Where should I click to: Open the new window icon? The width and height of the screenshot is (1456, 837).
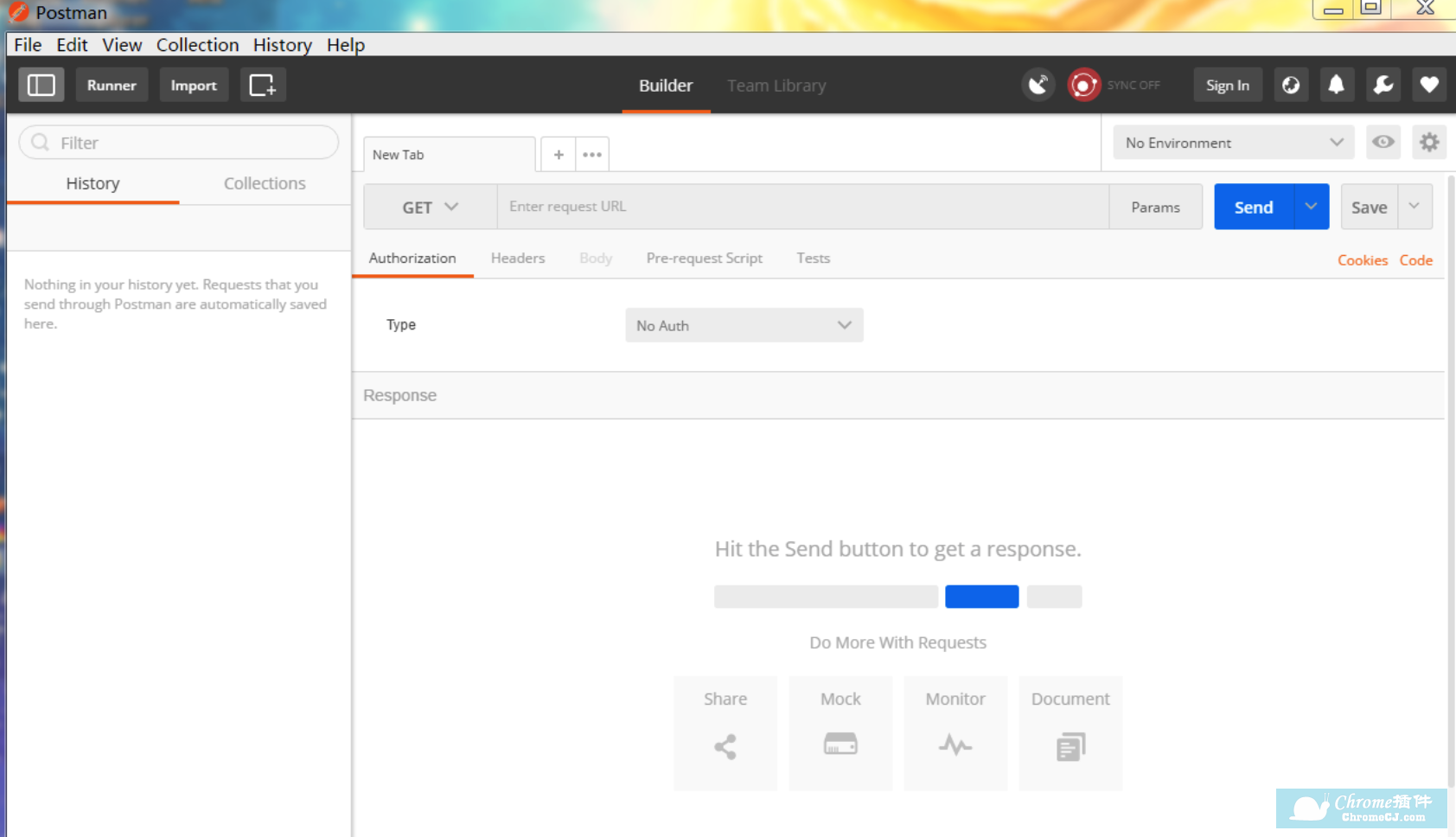click(263, 85)
